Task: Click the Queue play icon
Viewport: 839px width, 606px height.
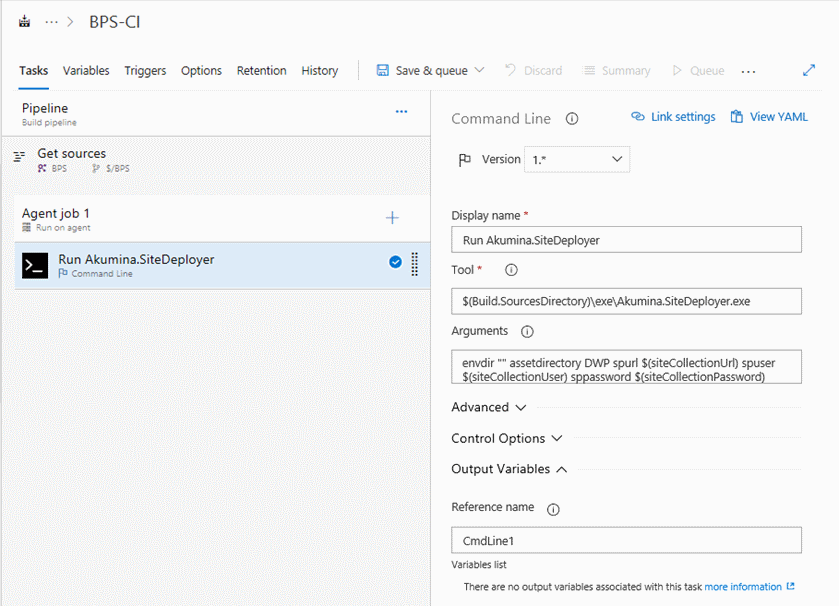Action: pos(677,71)
